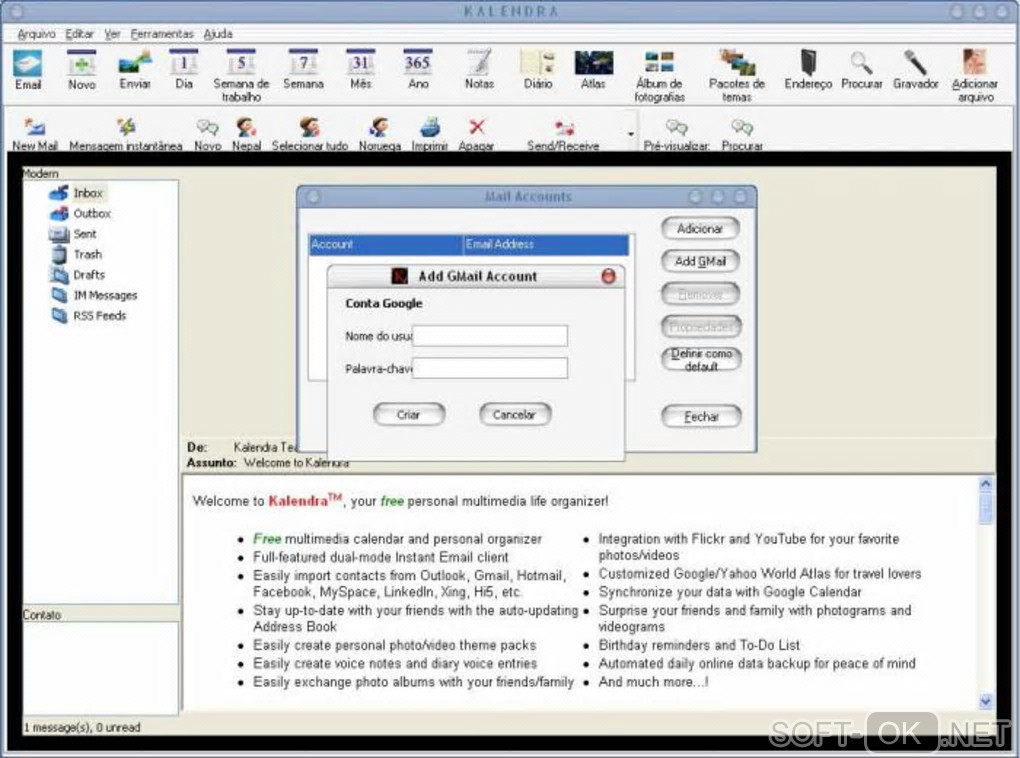Select the IM Messages folder
The image size is (1020, 758).
coord(94,295)
